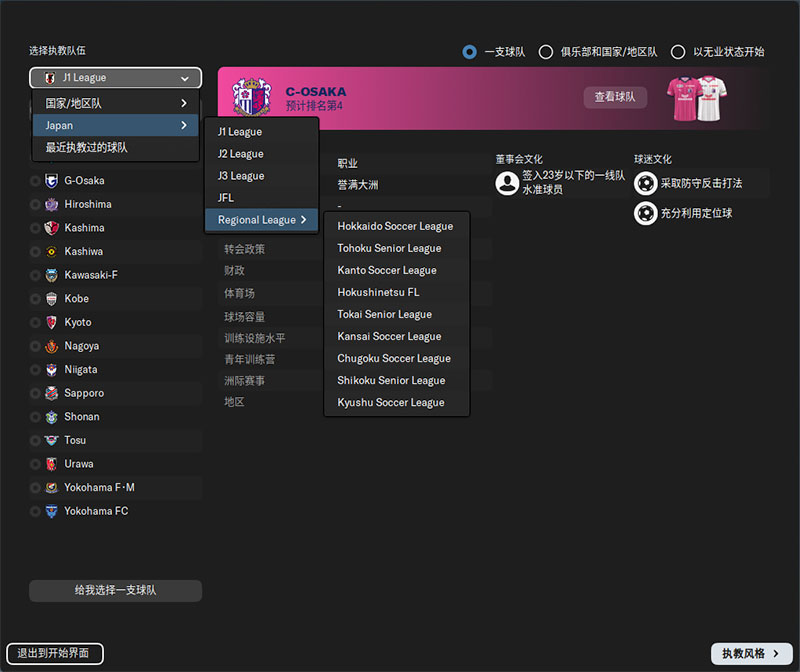Click the Kobe club crest
800x672 pixels.
(52, 299)
